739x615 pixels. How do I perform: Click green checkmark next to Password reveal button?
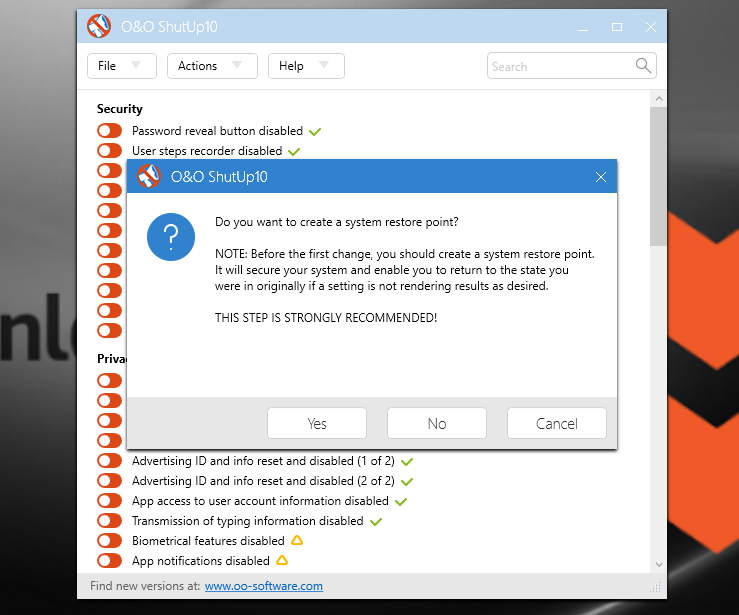pyautogui.click(x=315, y=131)
